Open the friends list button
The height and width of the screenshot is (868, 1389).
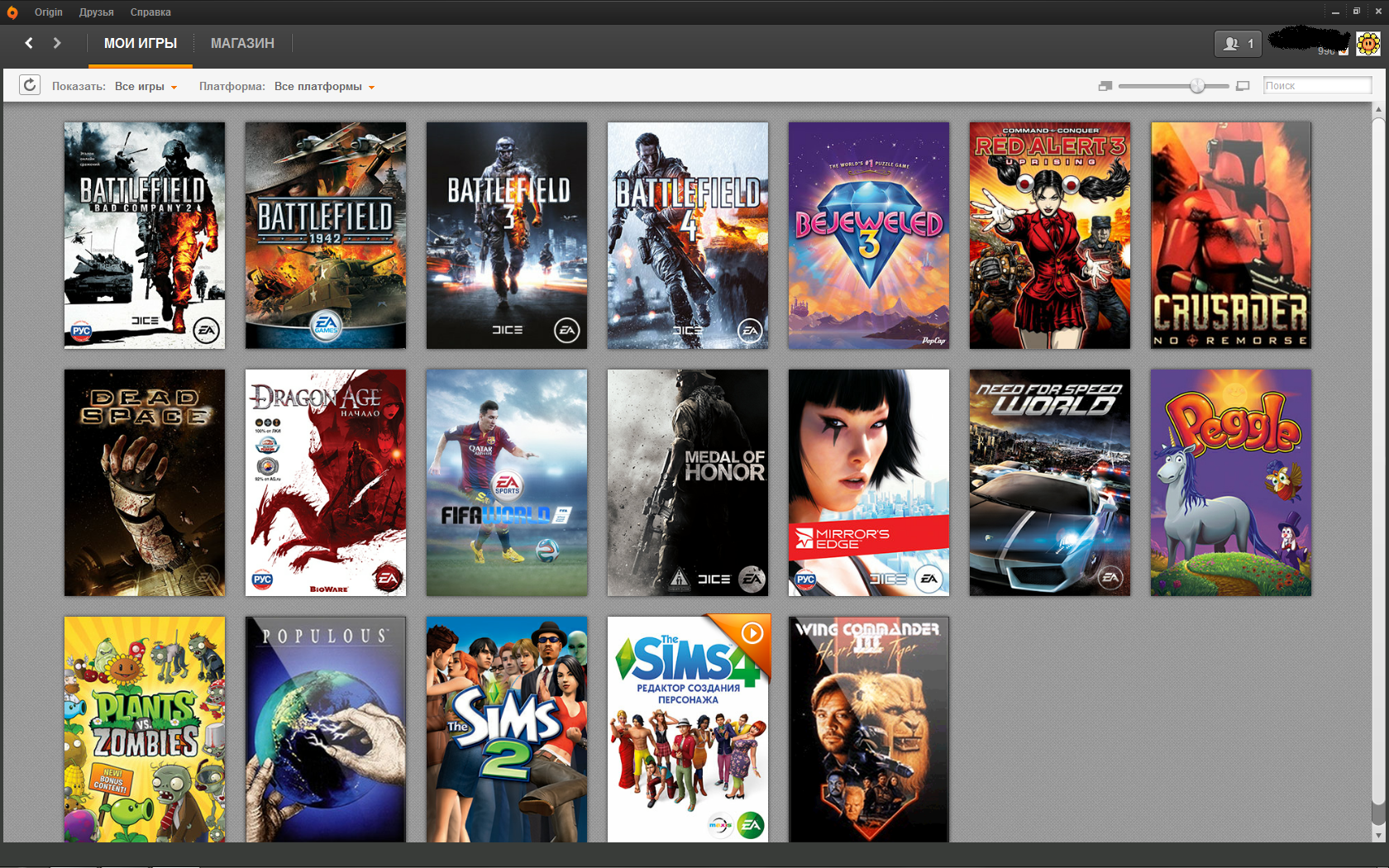coord(1238,44)
